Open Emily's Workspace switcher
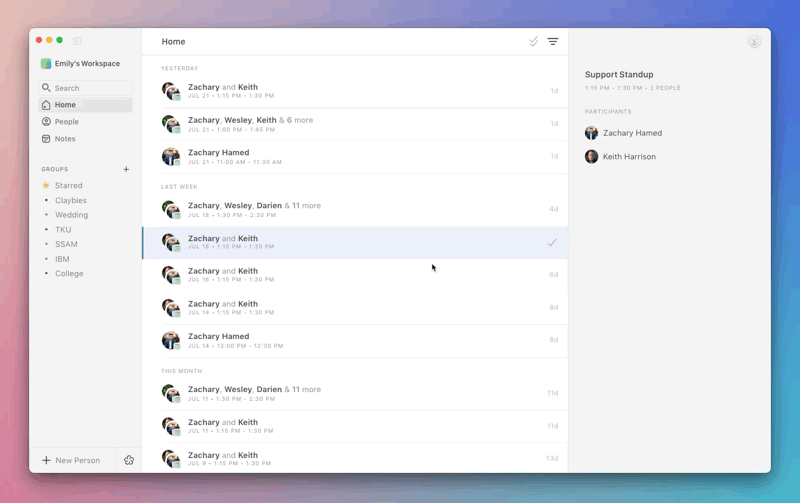 tap(81, 63)
